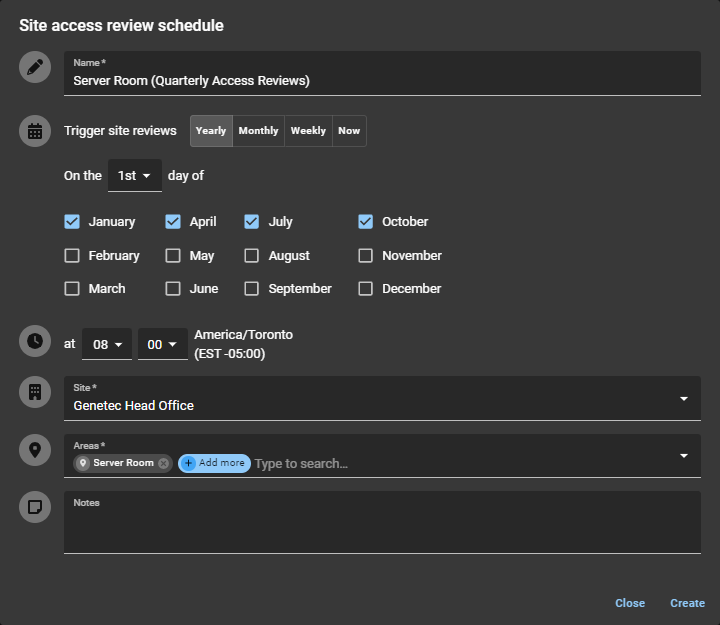
Task: Check the May checkbox
Action: (173, 256)
